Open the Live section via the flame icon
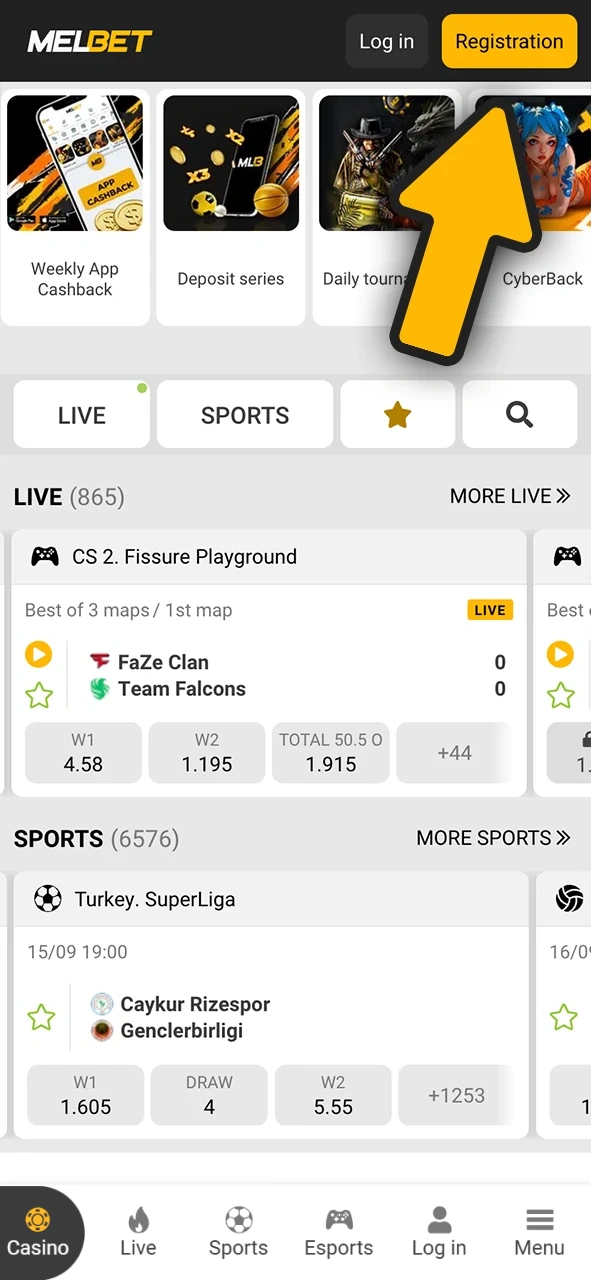The image size is (591, 1280). [x=138, y=1230]
